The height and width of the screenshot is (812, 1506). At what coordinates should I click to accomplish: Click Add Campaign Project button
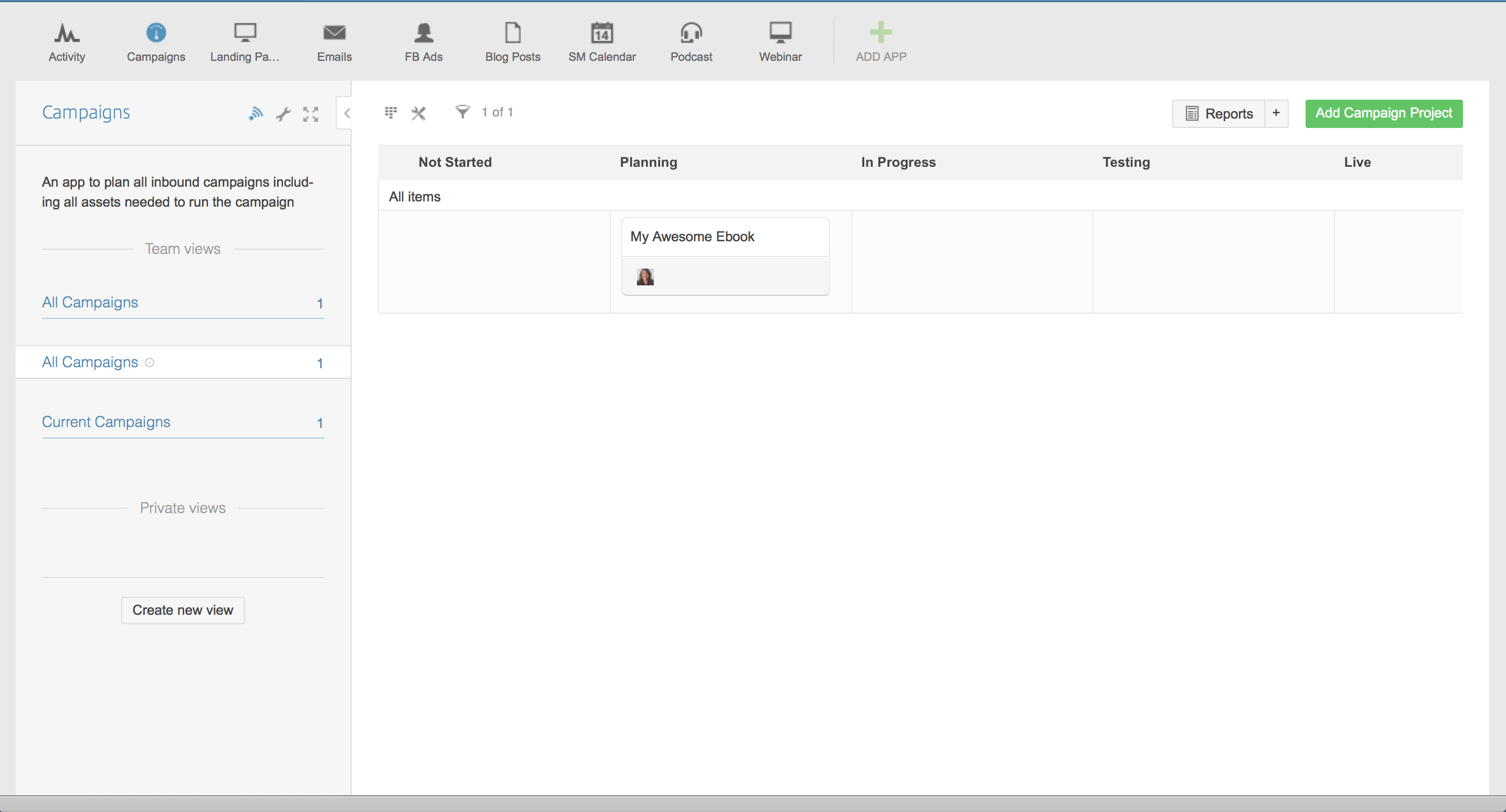click(1383, 113)
